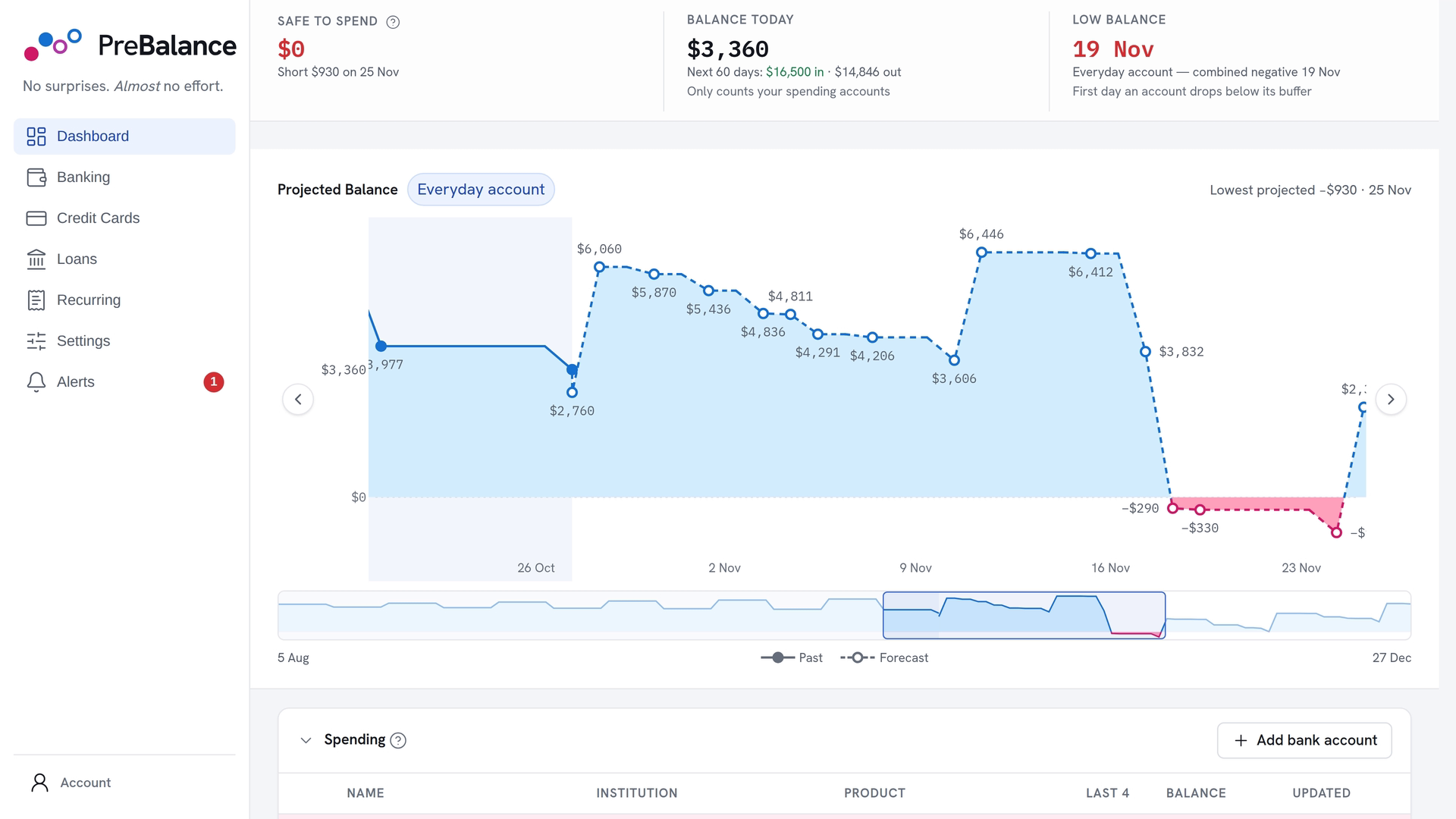Click the Lowest projected -$930 text
Viewport: 1456px width, 819px height.
(1310, 190)
